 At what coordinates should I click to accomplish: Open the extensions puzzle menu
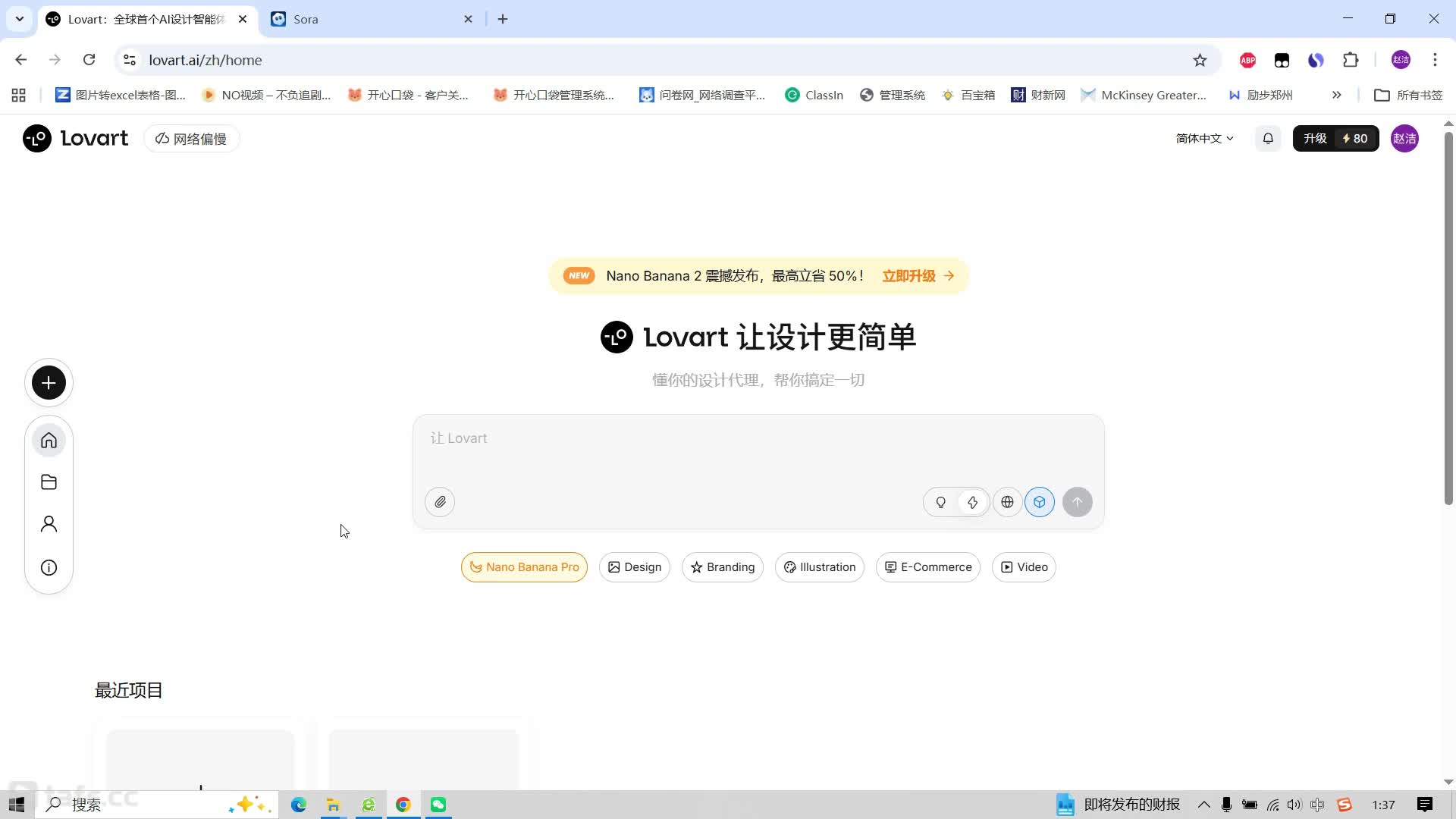[x=1351, y=60]
